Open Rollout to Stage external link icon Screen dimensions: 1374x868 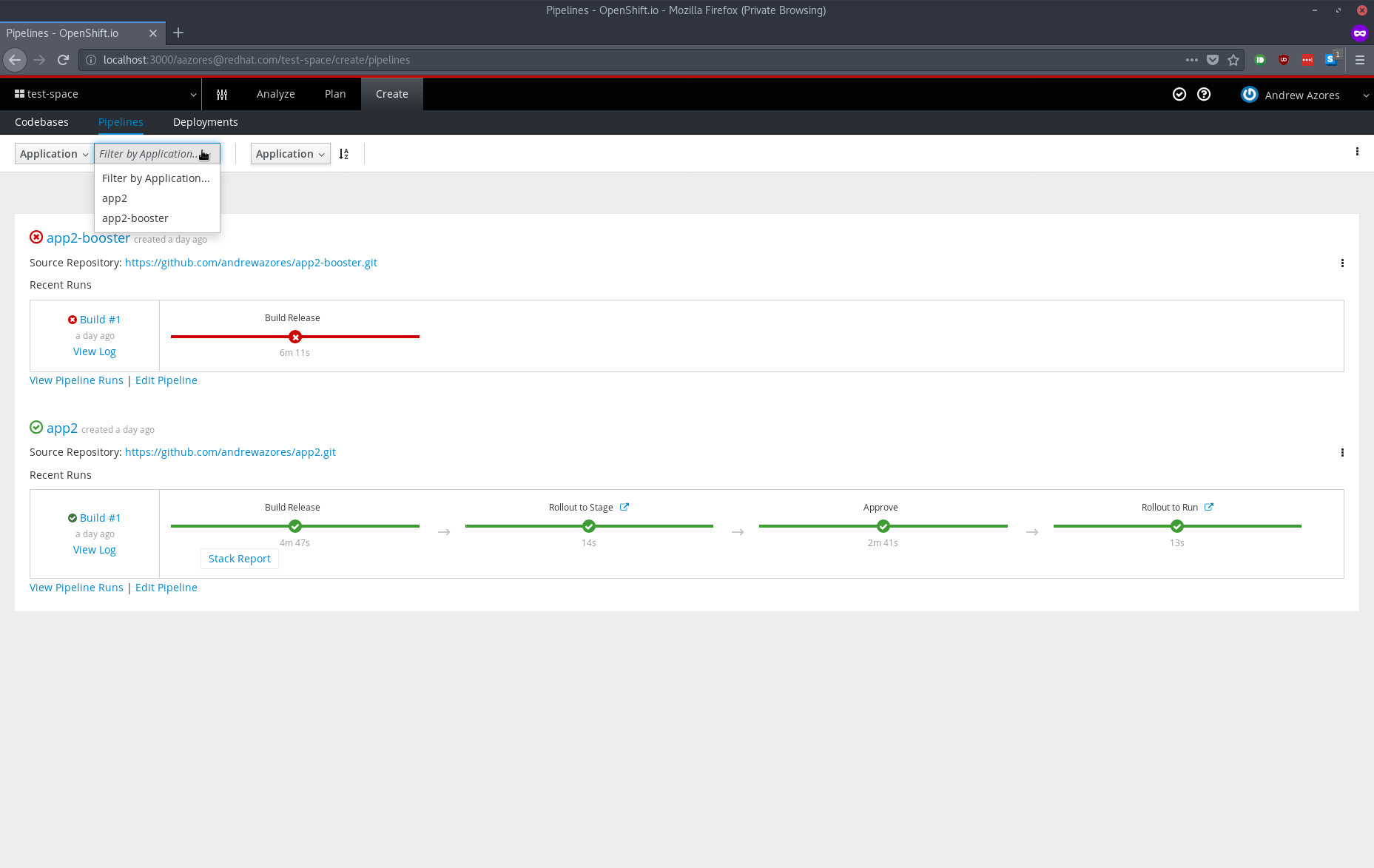[624, 506]
